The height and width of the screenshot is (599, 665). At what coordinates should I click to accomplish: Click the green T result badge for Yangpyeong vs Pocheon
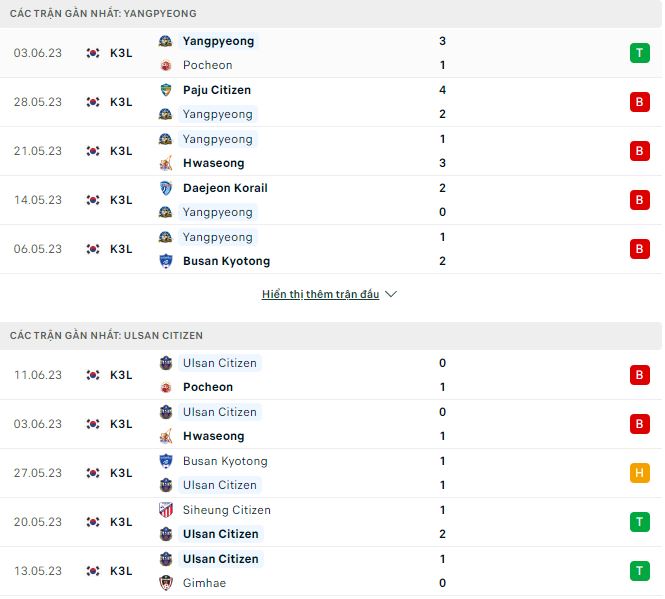pos(640,53)
